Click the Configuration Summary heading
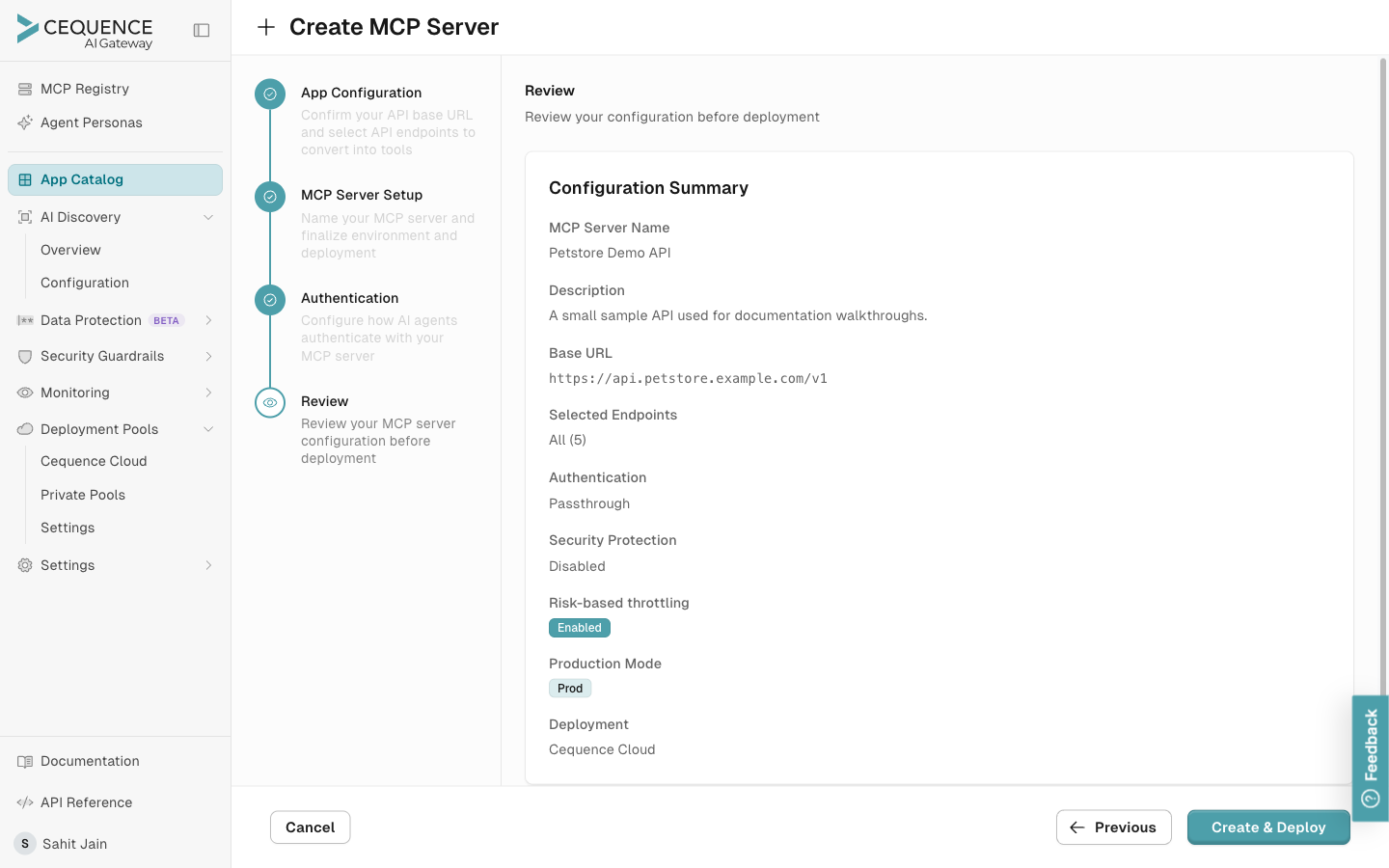 coord(648,188)
